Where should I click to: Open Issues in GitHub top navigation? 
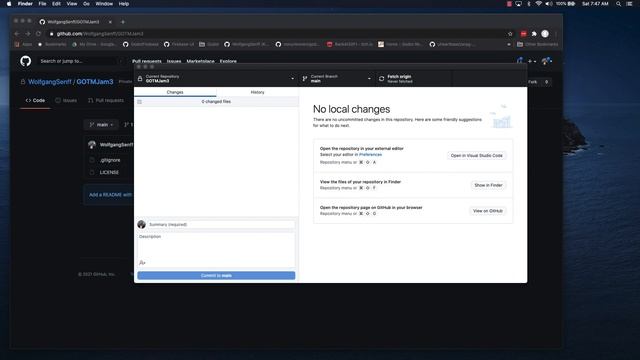(x=174, y=61)
